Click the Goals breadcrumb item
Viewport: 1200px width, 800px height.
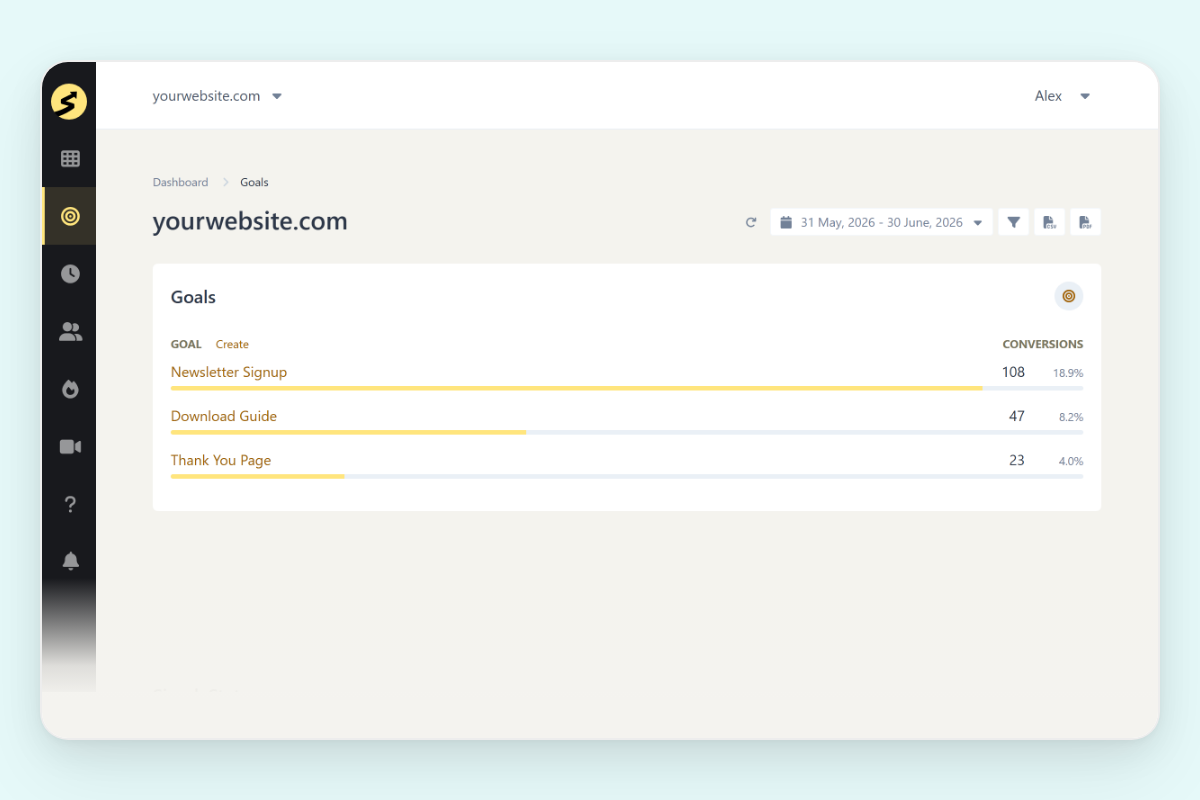[x=254, y=182]
